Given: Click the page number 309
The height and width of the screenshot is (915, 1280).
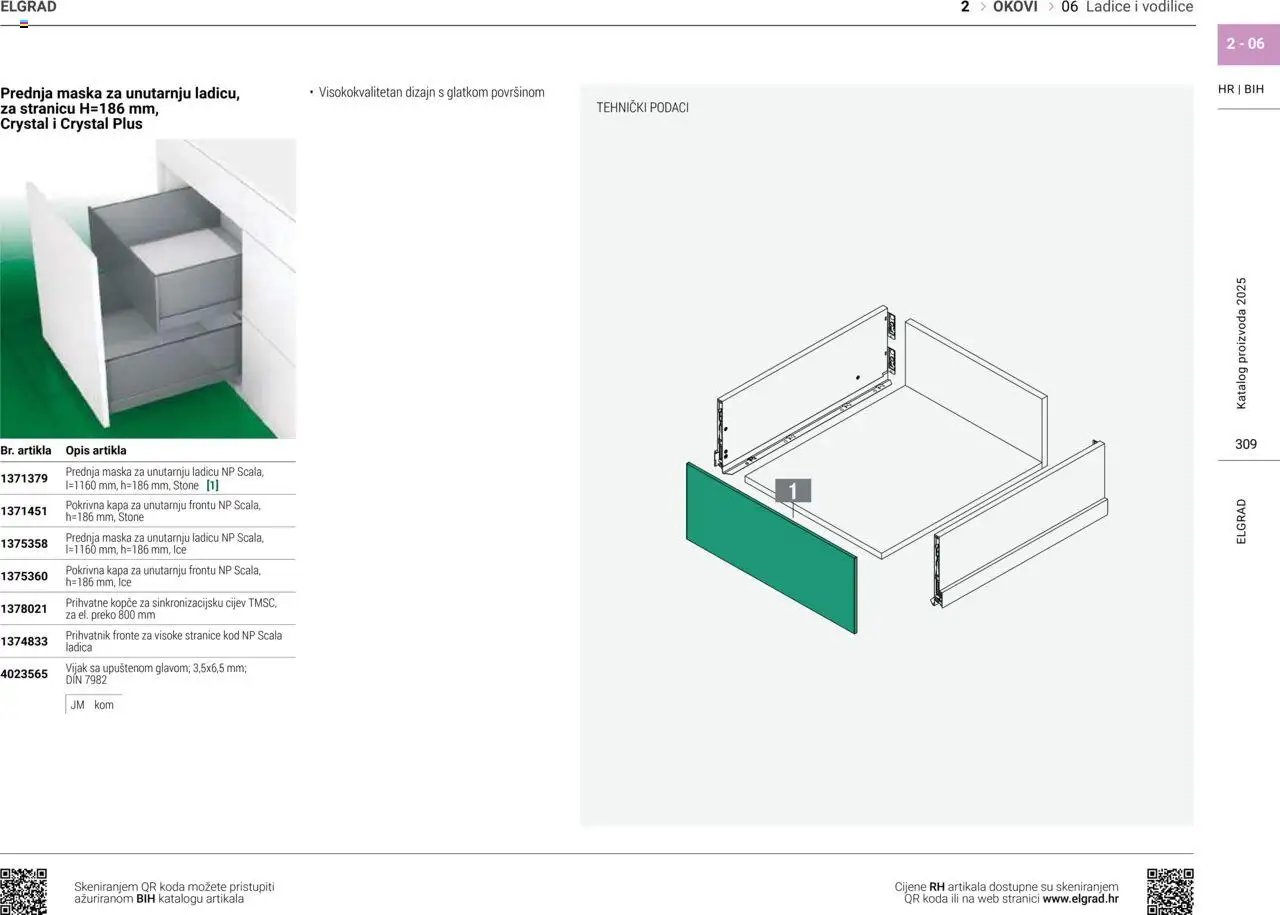Looking at the screenshot, I should pyautogui.click(x=1245, y=444).
